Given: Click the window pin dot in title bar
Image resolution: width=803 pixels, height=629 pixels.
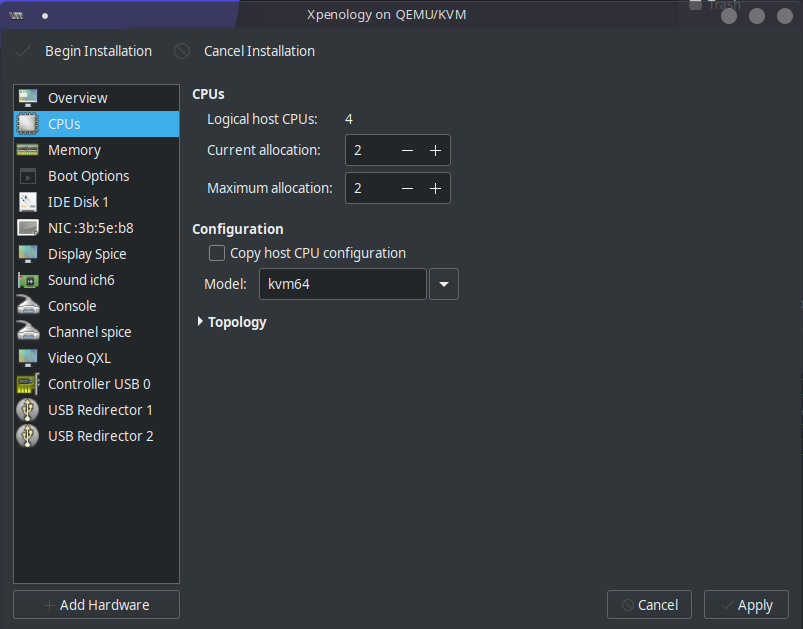Looking at the screenshot, I should click(45, 16).
